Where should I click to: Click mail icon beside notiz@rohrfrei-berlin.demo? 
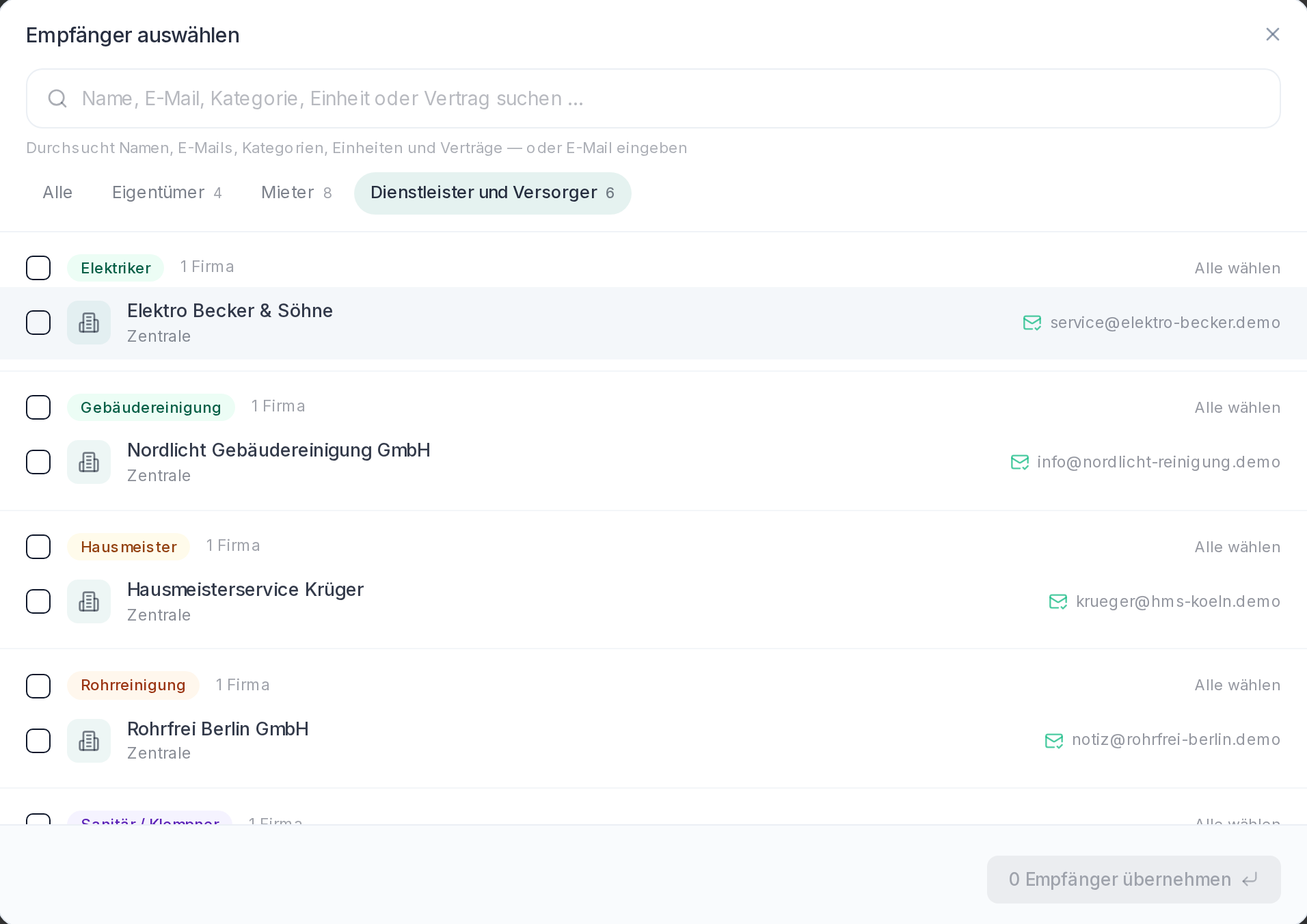pyautogui.click(x=1054, y=741)
